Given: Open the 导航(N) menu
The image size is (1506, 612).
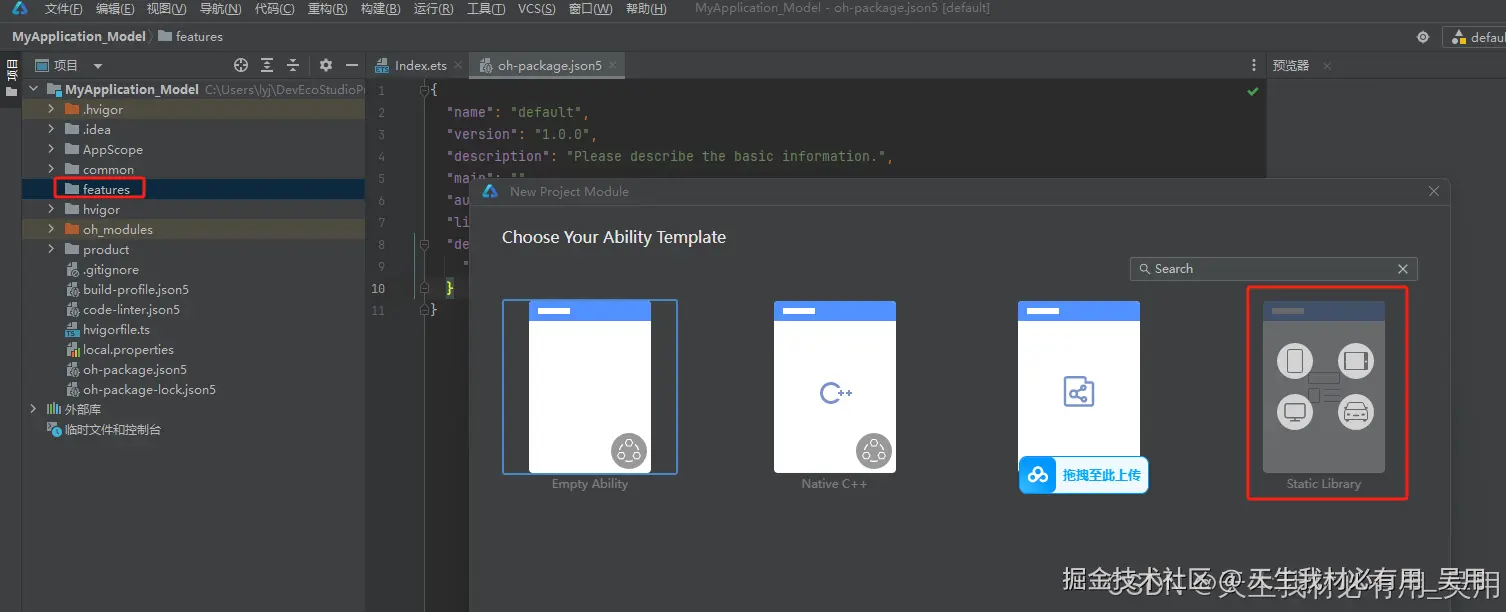Looking at the screenshot, I should pos(220,9).
